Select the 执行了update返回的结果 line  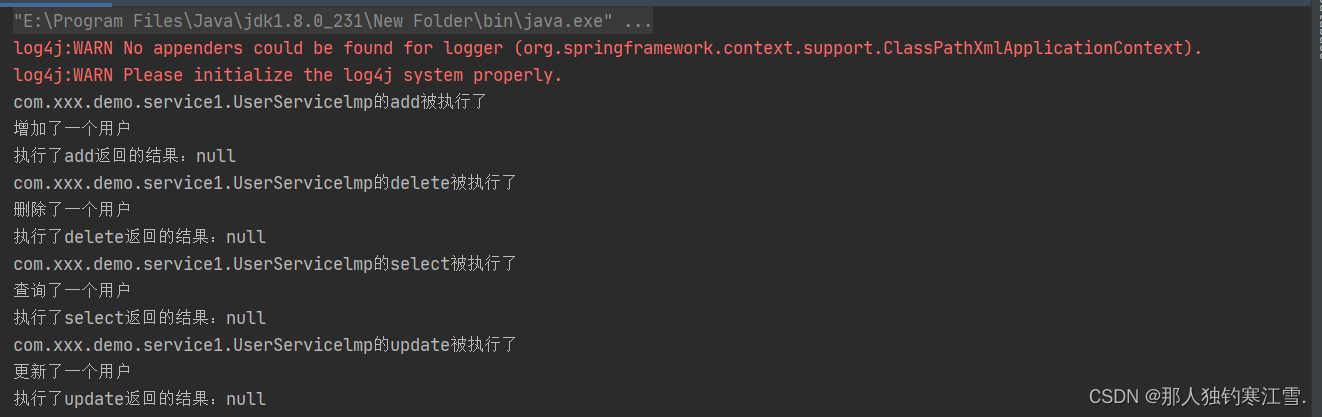tap(140, 399)
